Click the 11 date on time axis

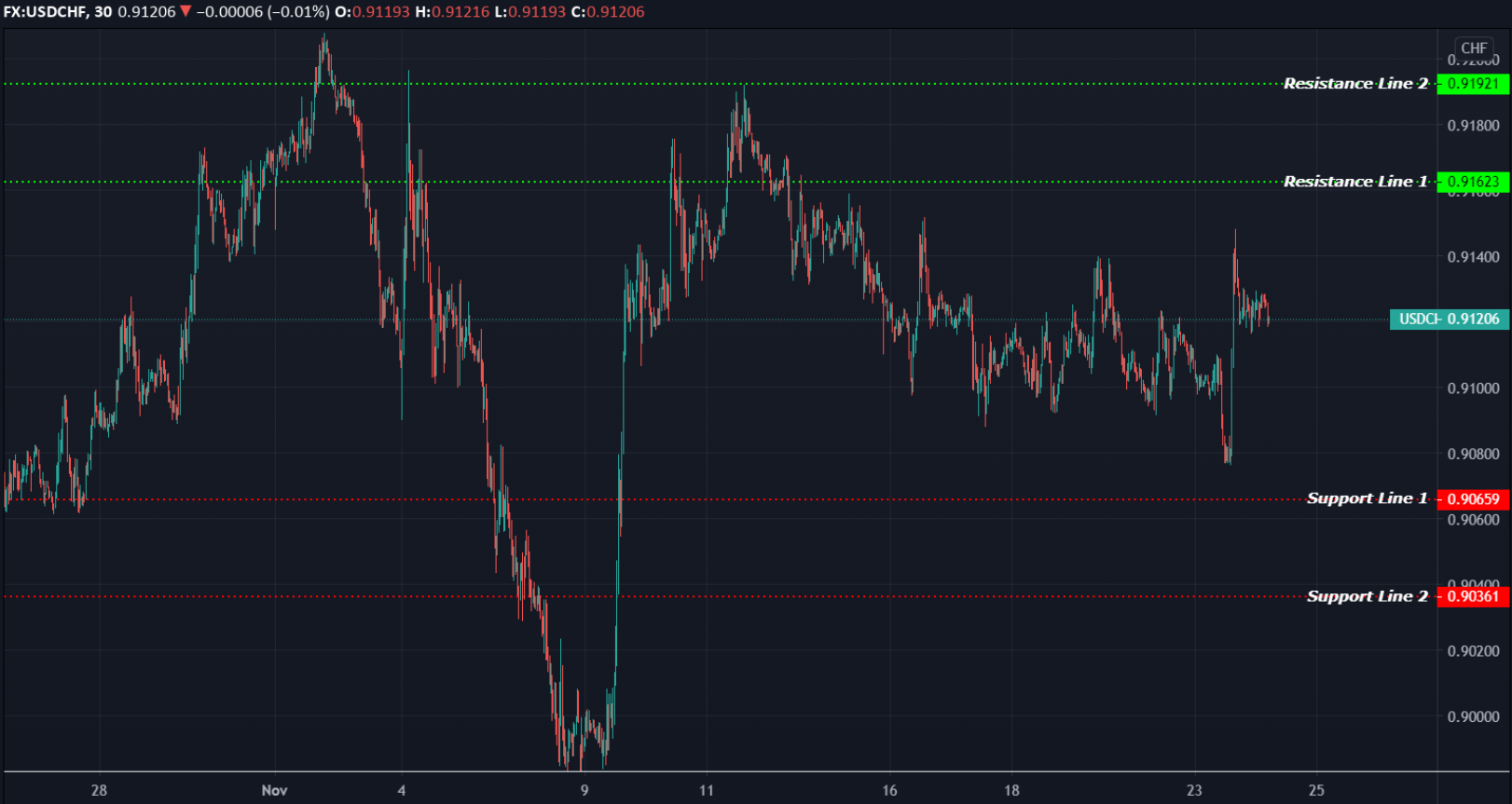coord(707,790)
